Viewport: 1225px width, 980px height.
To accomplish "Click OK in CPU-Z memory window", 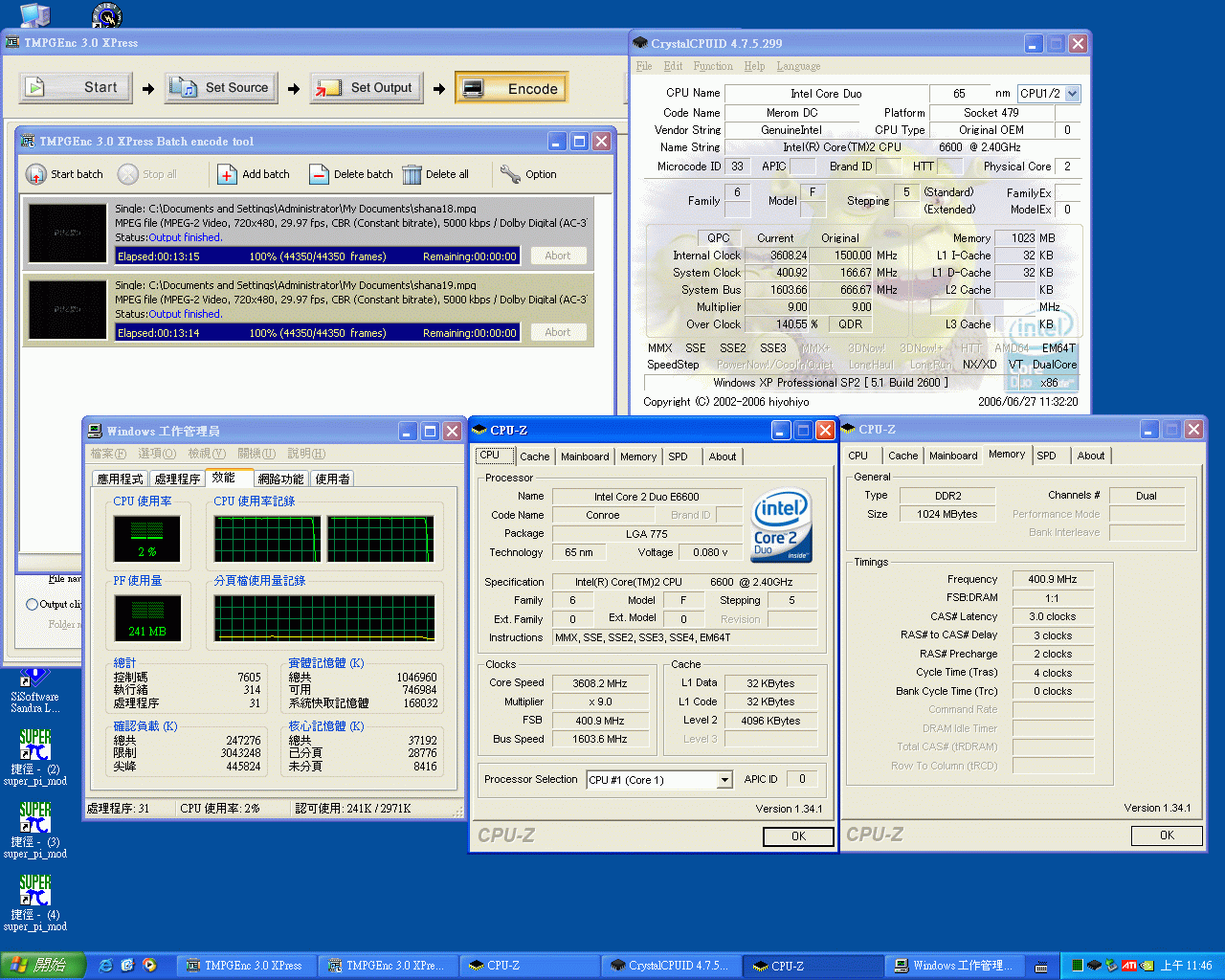I will [x=1167, y=835].
